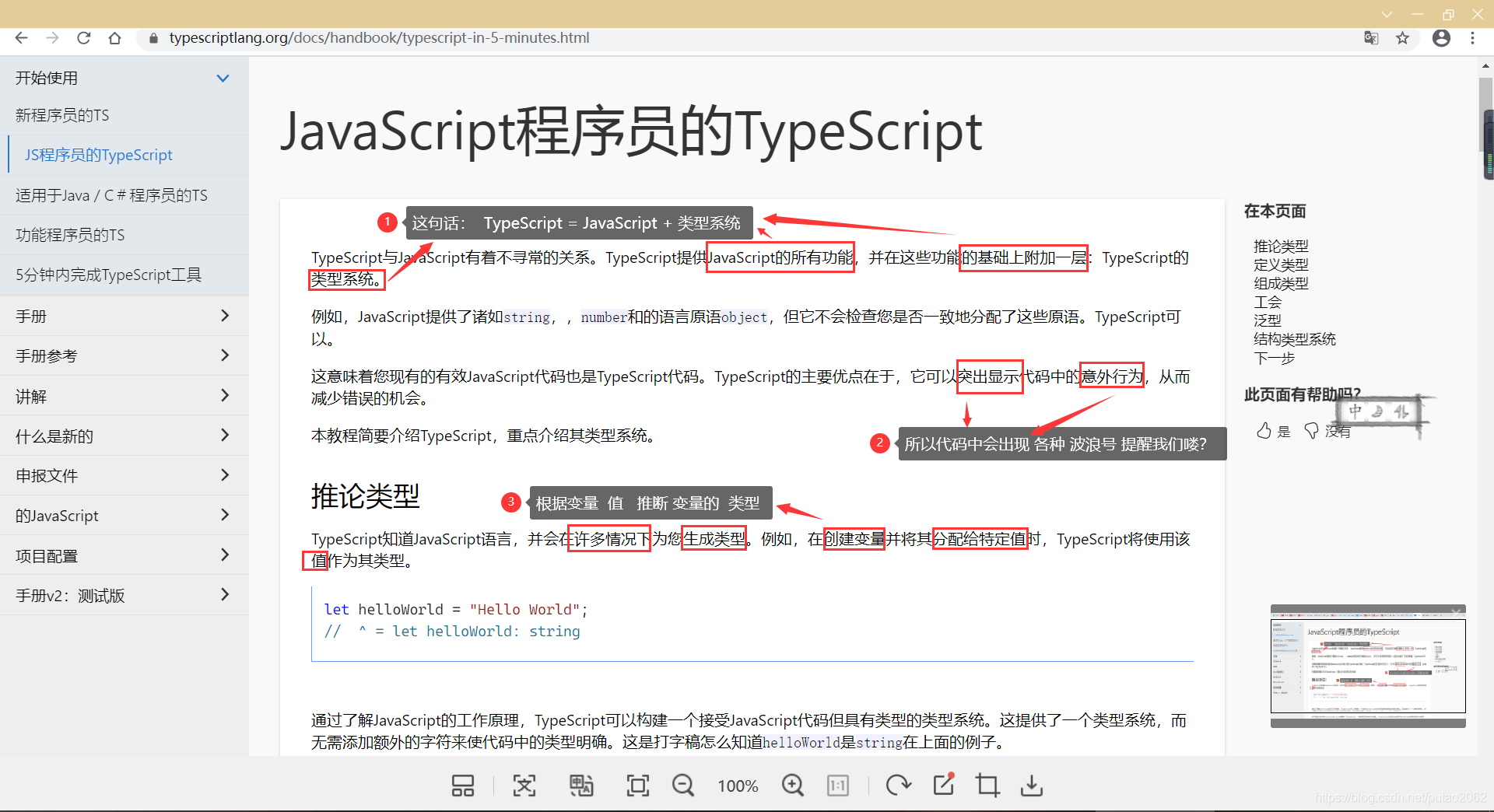The height and width of the screenshot is (812, 1494).
Task: Jump to 下一步 in page contents
Action: (x=1274, y=358)
